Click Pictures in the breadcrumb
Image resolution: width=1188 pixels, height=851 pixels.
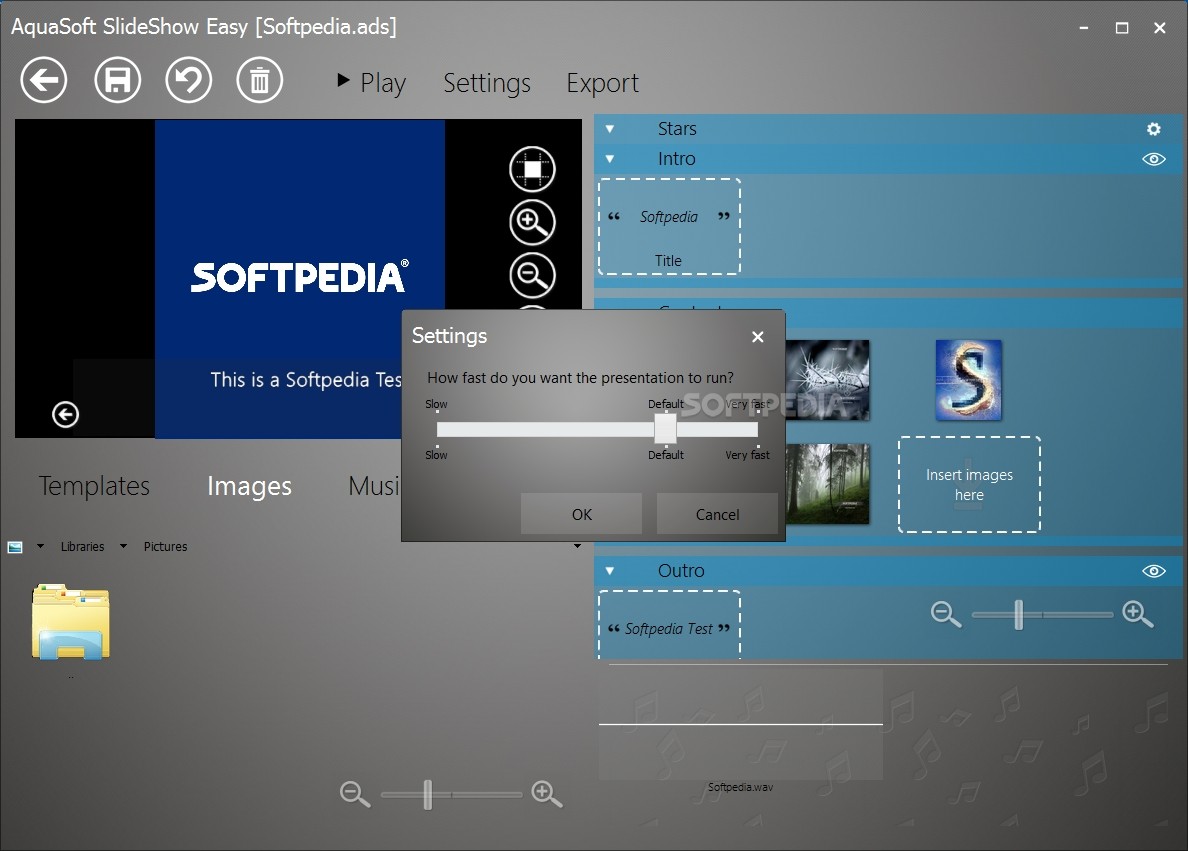click(x=165, y=547)
